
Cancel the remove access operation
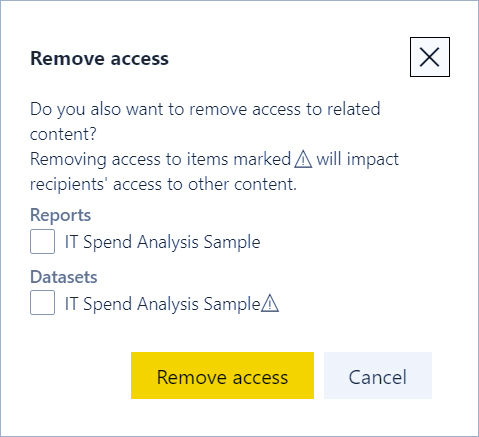click(378, 376)
